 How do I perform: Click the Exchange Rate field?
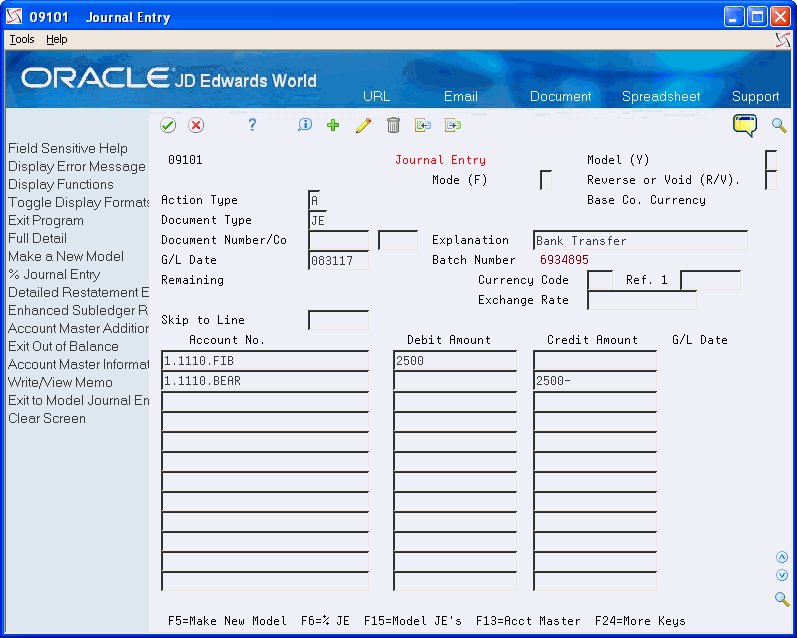pyautogui.click(x=642, y=300)
